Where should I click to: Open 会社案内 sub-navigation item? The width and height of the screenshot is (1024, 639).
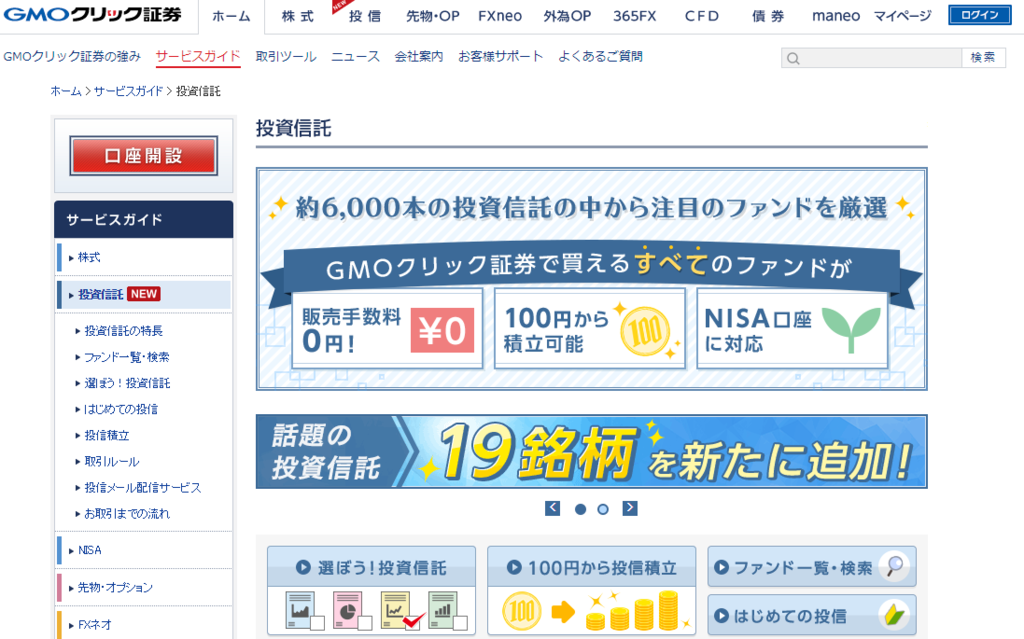pos(419,57)
